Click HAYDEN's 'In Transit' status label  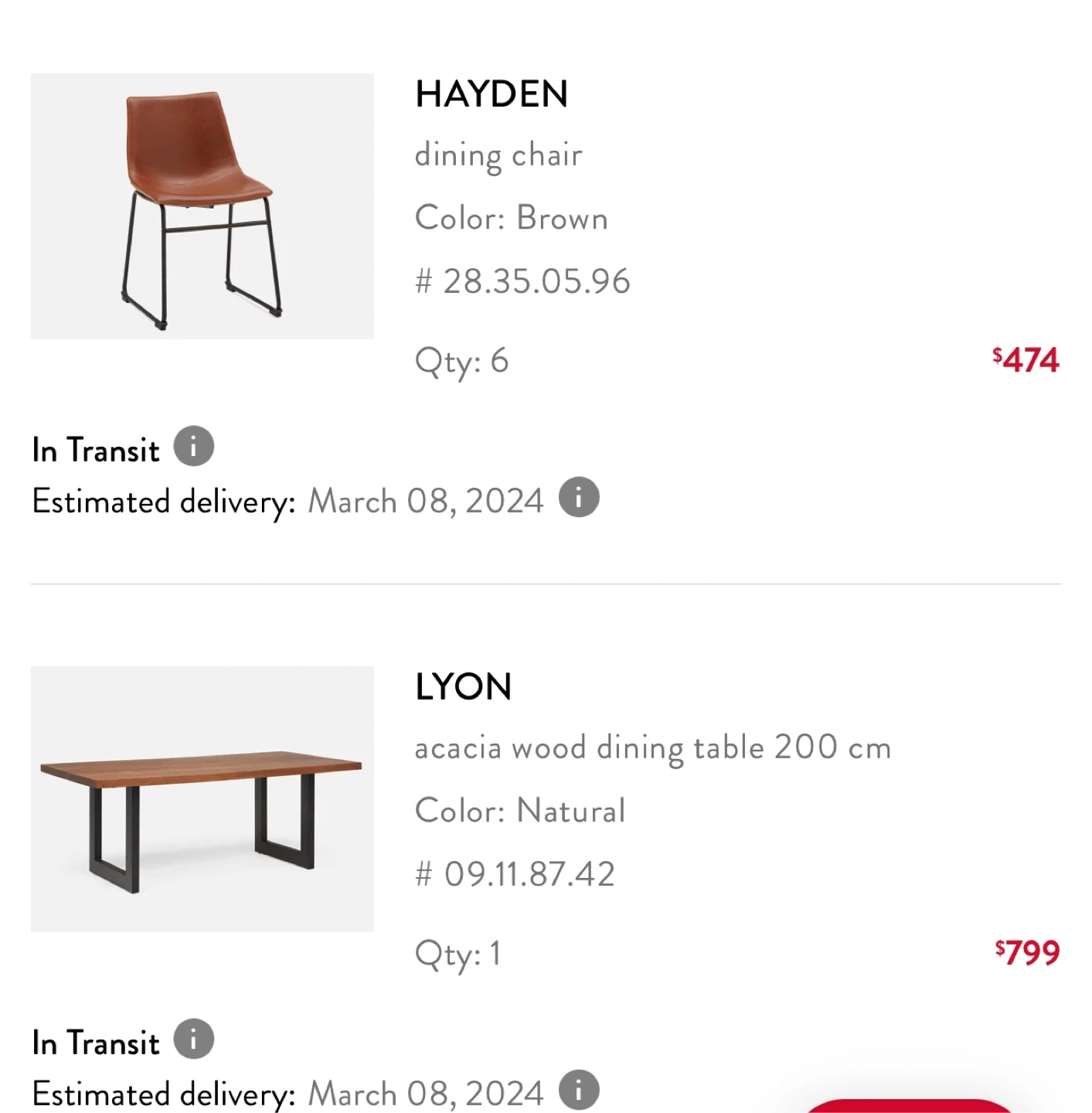click(96, 450)
